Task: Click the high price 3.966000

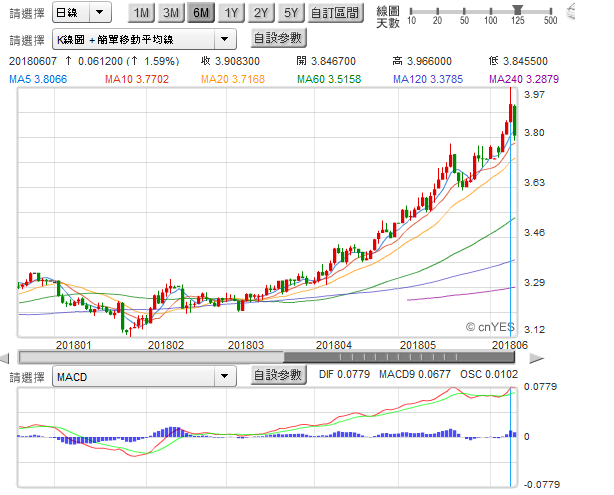Action: click(x=429, y=61)
